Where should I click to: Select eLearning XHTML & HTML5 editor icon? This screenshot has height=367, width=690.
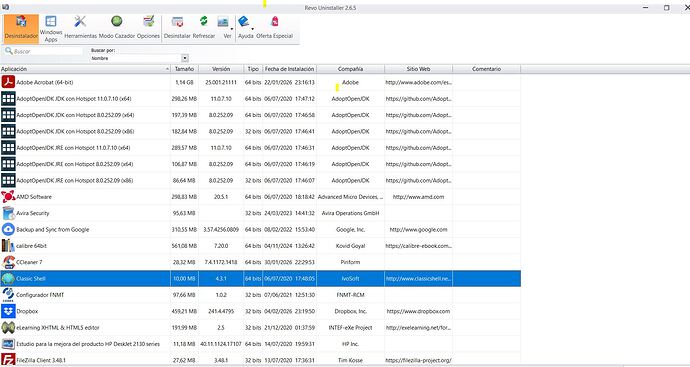pos(8,327)
